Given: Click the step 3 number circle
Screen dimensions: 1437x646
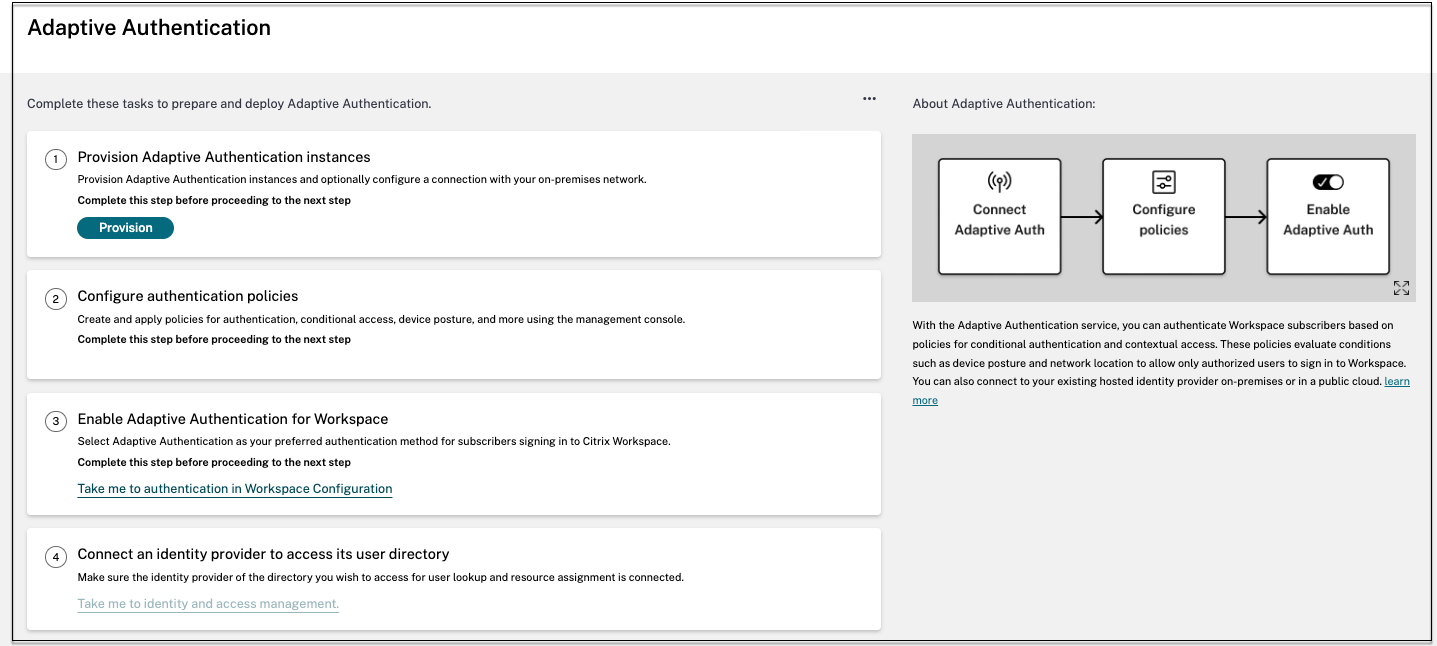Looking at the screenshot, I should [57, 421].
